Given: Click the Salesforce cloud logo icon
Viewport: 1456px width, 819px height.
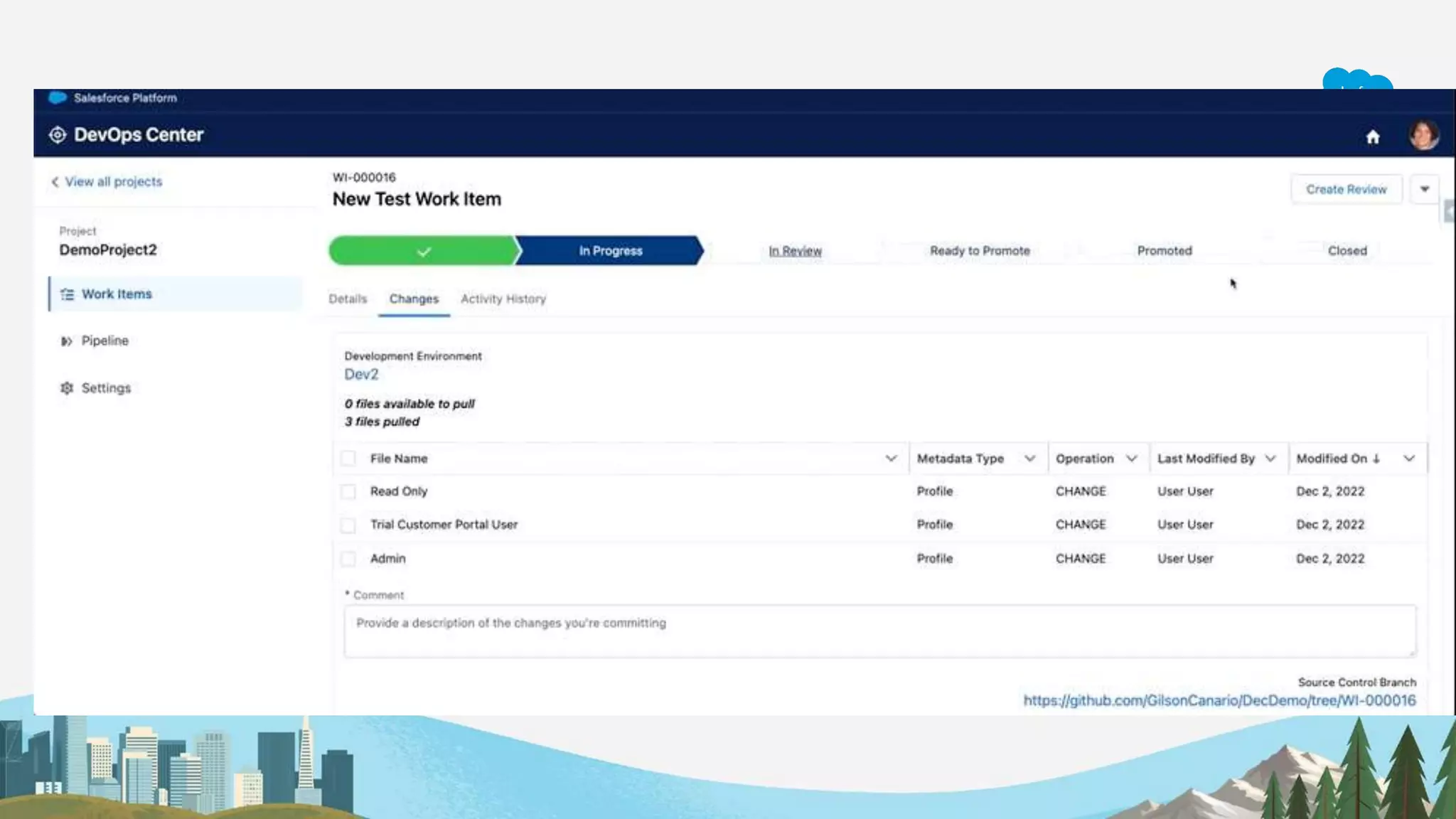Looking at the screenshot, I should coord(58,97).
